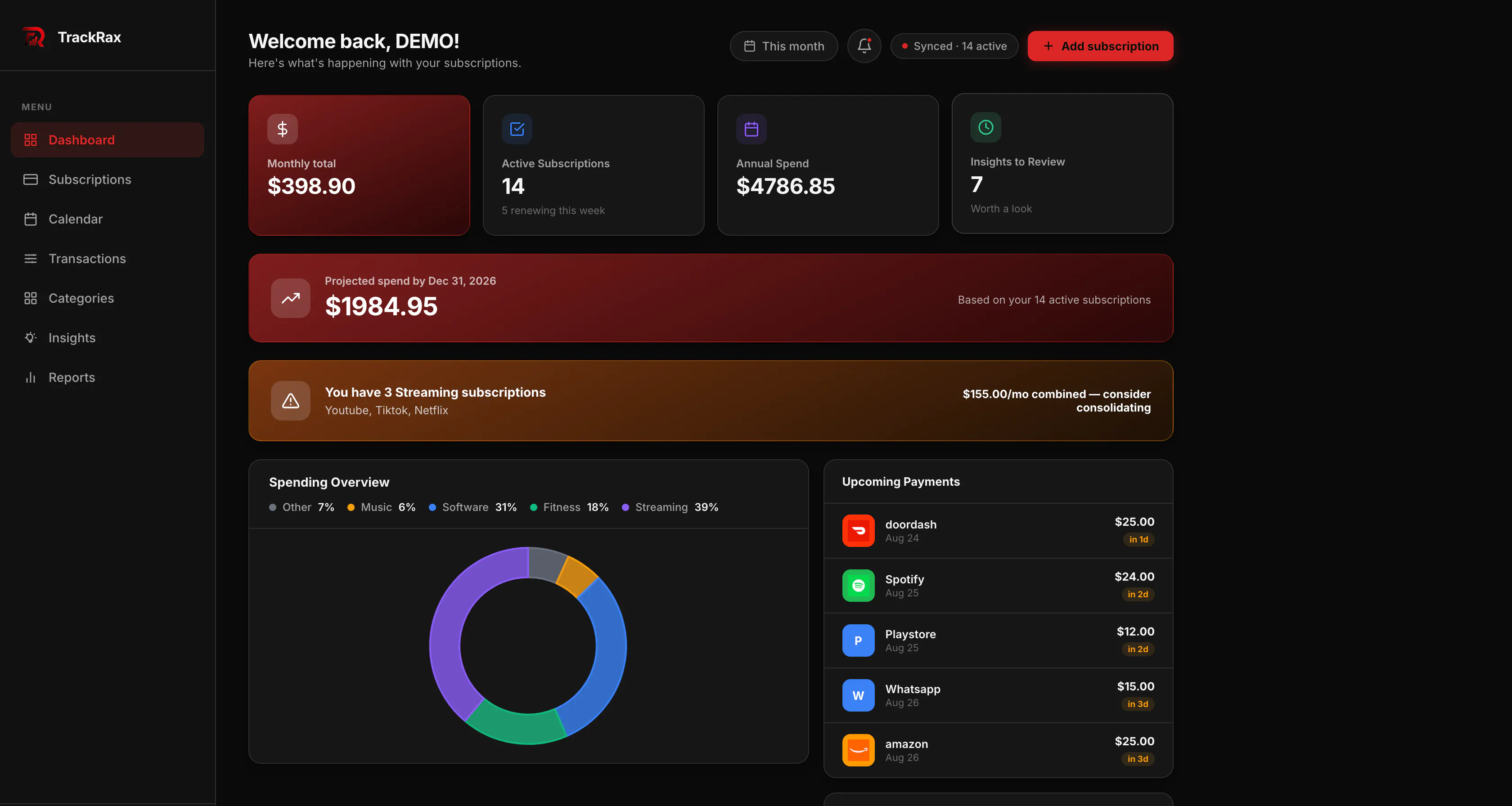
Task: Open the Playstore upcoming payment row
Action: 998,640
